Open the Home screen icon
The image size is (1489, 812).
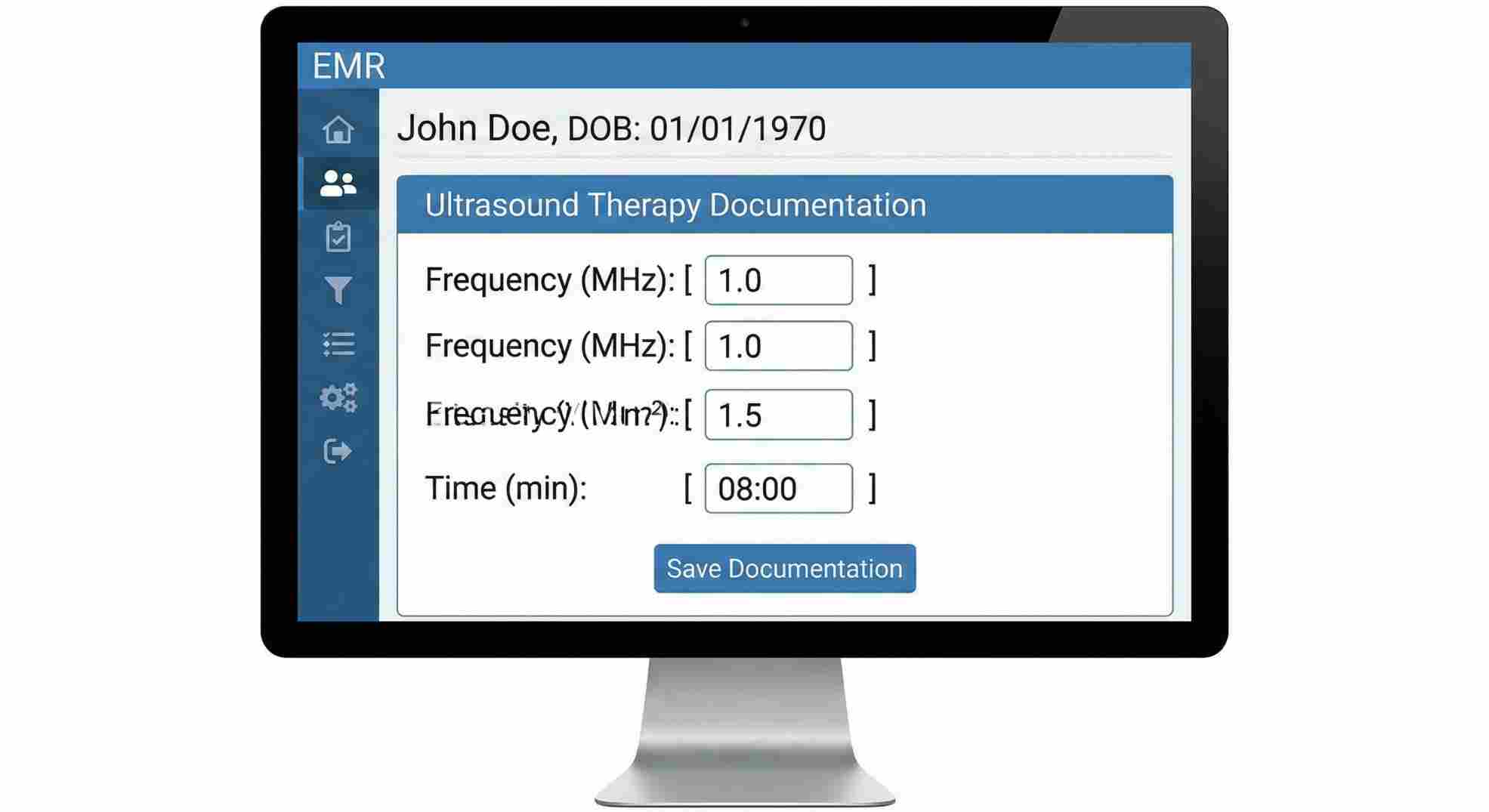[338, 130]
